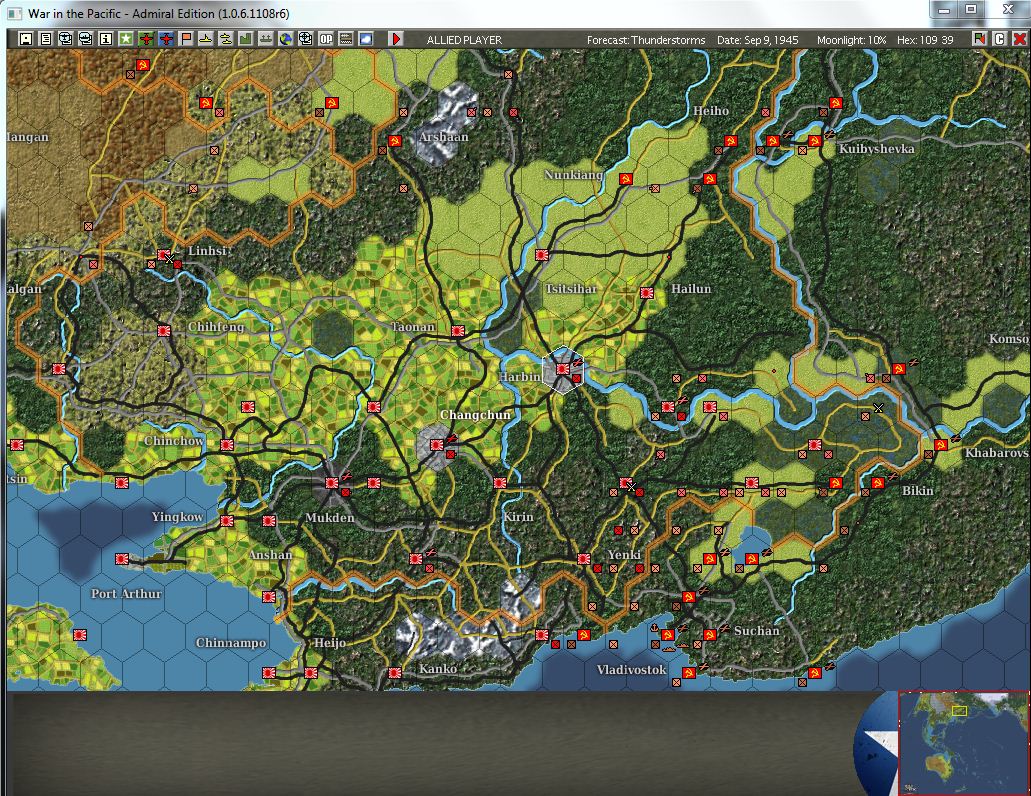1031x796 pixels.
Task: Click the 'Chinnampo' map label
Action: click(x=231, y=643)
